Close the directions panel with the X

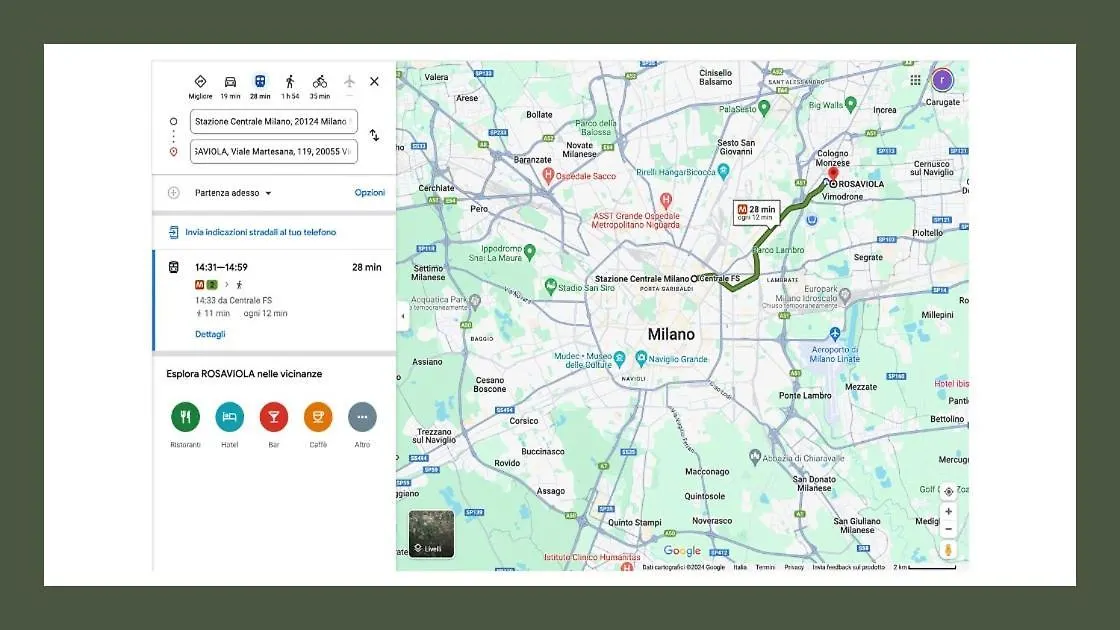coord(374,81)
